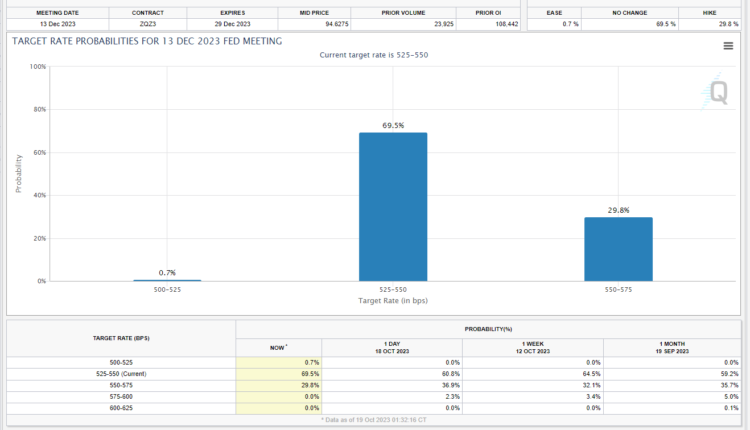
Task: Click the 550-575 target rate bar
Action: click(618, 249)
